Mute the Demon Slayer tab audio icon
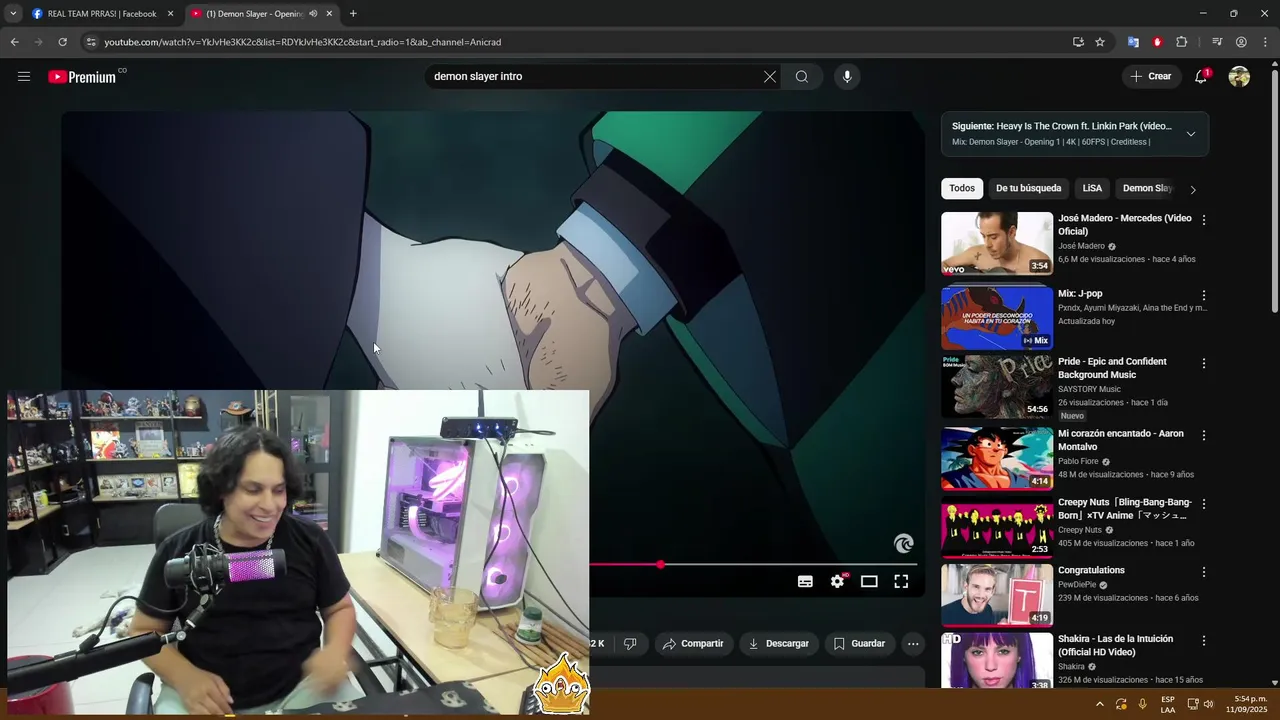1280x720 pixels. pyautogui.click(x=313, y=14)
